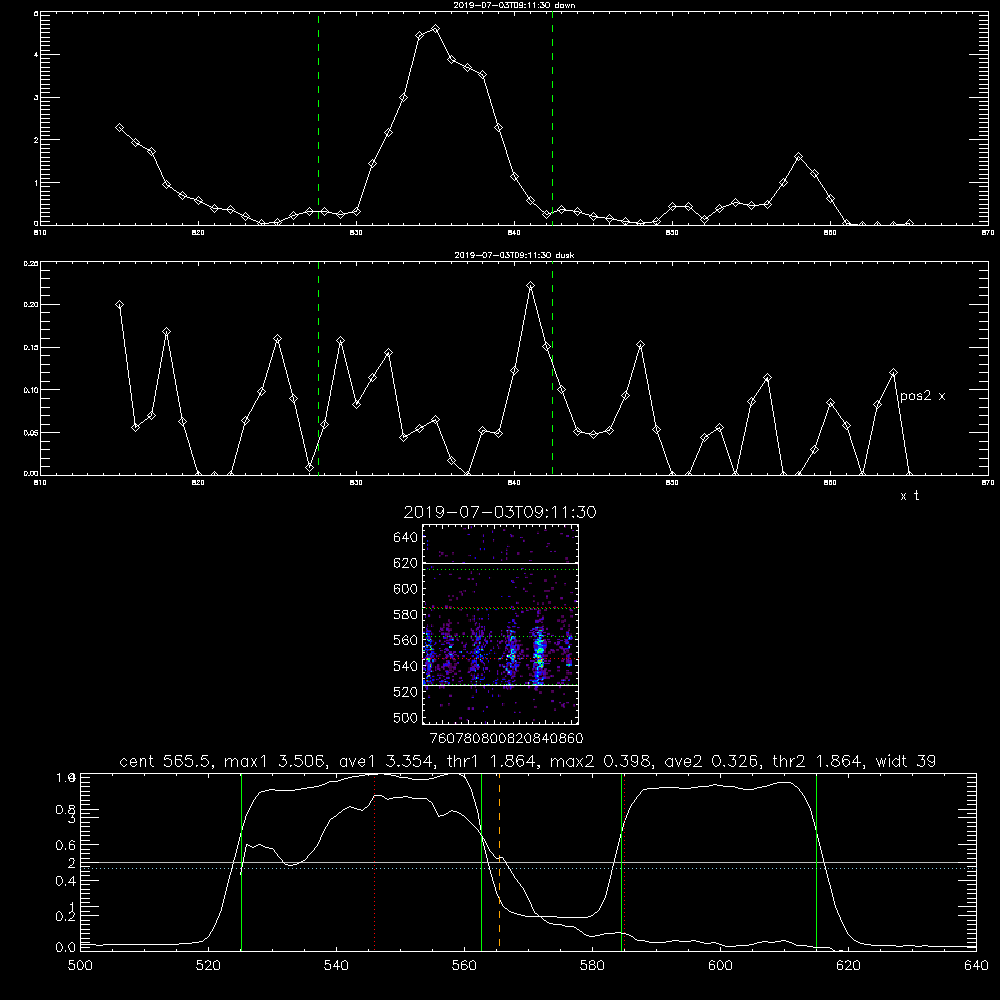Screen dimensions: 1000x1000
Task: Click the timestamp title above the spectrogram image
Action: (x=500, y=512)
